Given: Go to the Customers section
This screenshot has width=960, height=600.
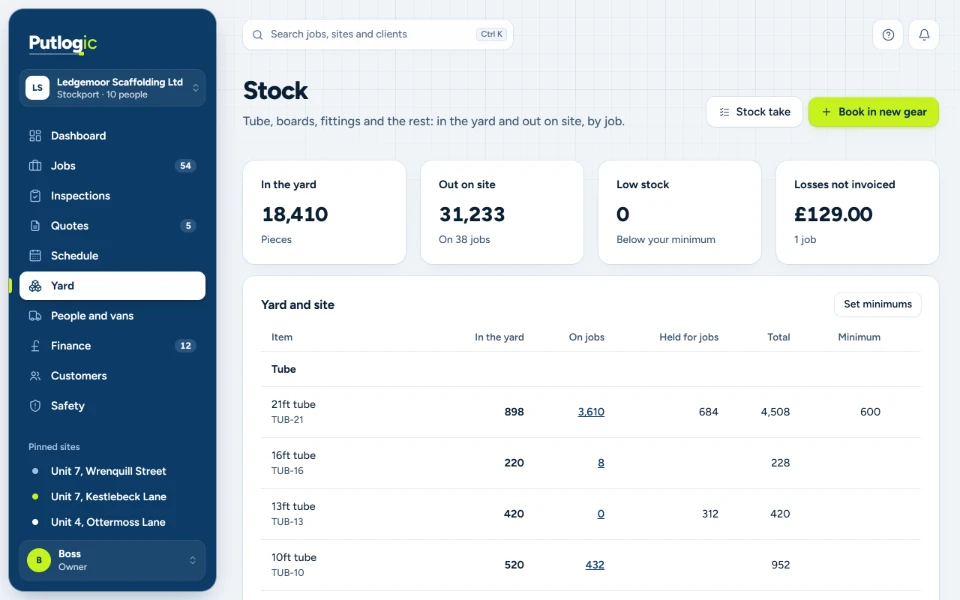Looking at the screenshot, I should (113, 376).
